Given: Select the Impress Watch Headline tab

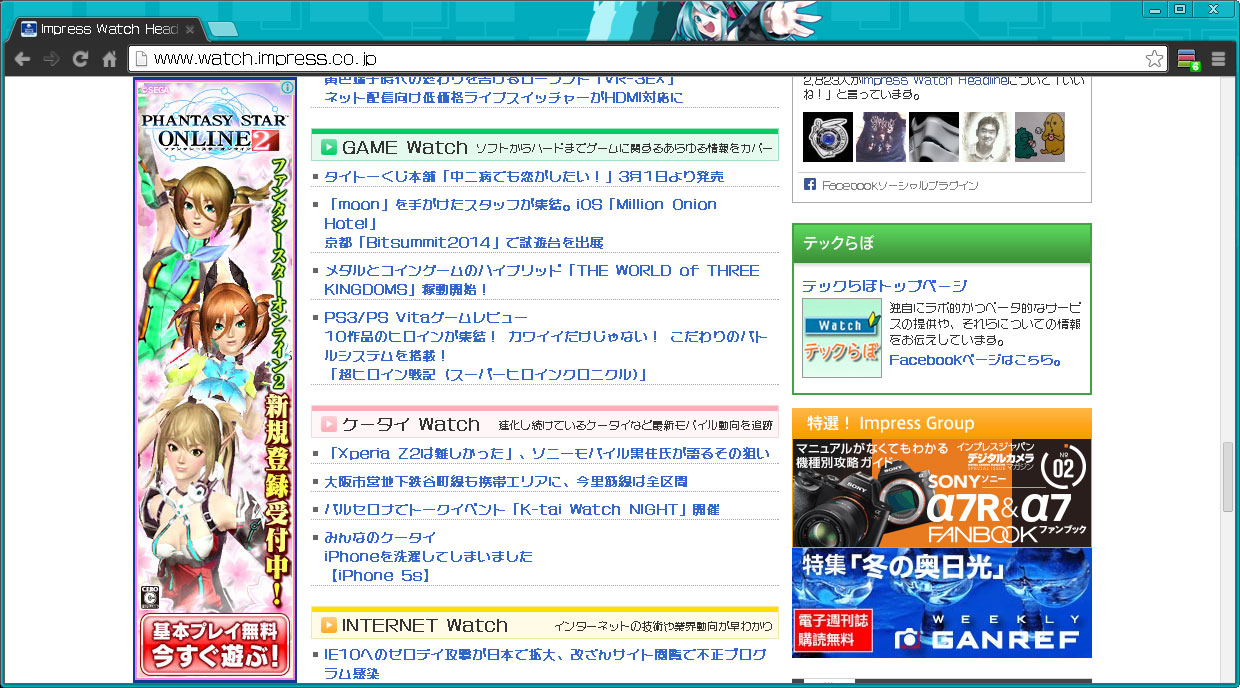Looking at the screenshot, I should [x=105, y=29].
